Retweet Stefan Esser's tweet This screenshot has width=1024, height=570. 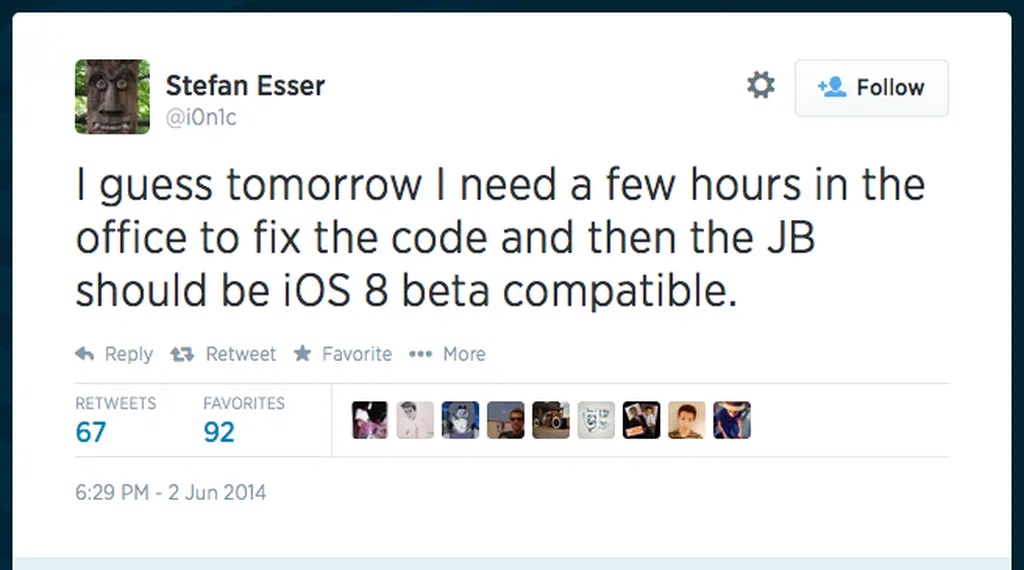[x=223, y=354]
